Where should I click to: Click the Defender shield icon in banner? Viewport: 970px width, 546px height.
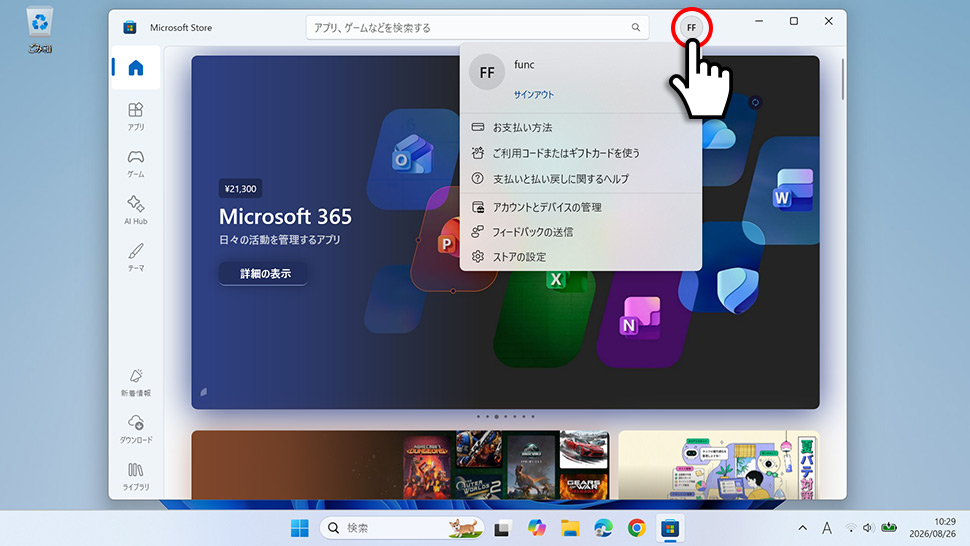coord(737,290)
